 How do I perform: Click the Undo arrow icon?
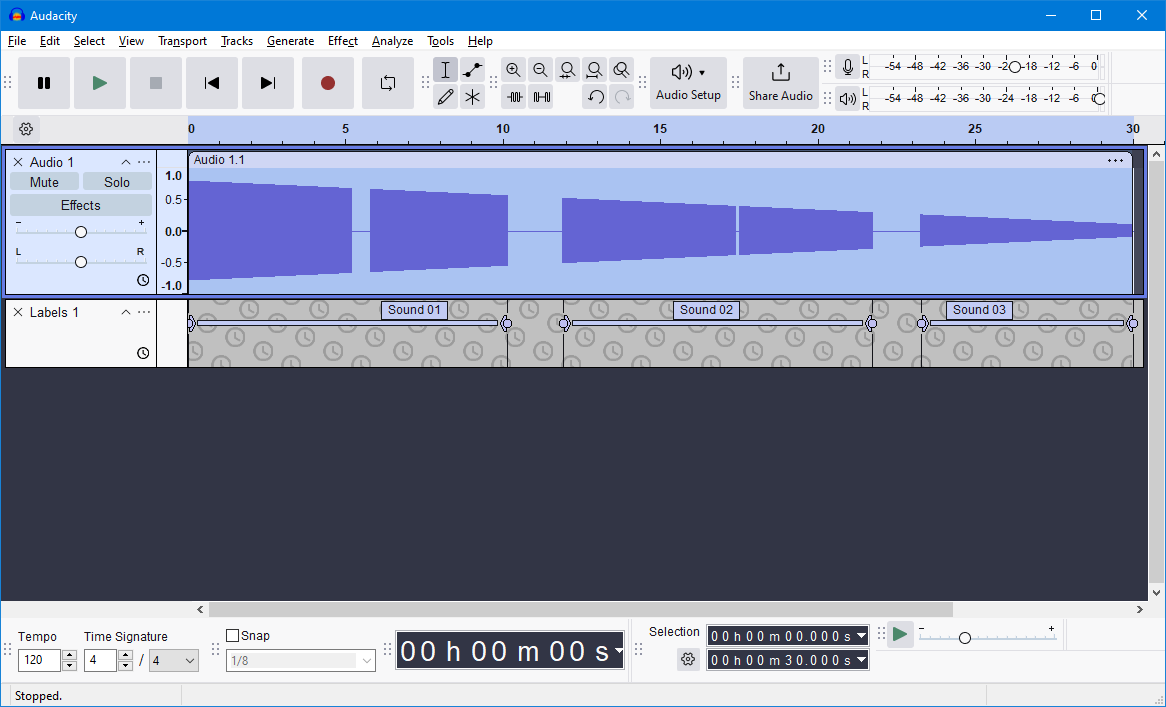[x=595, y=97]
